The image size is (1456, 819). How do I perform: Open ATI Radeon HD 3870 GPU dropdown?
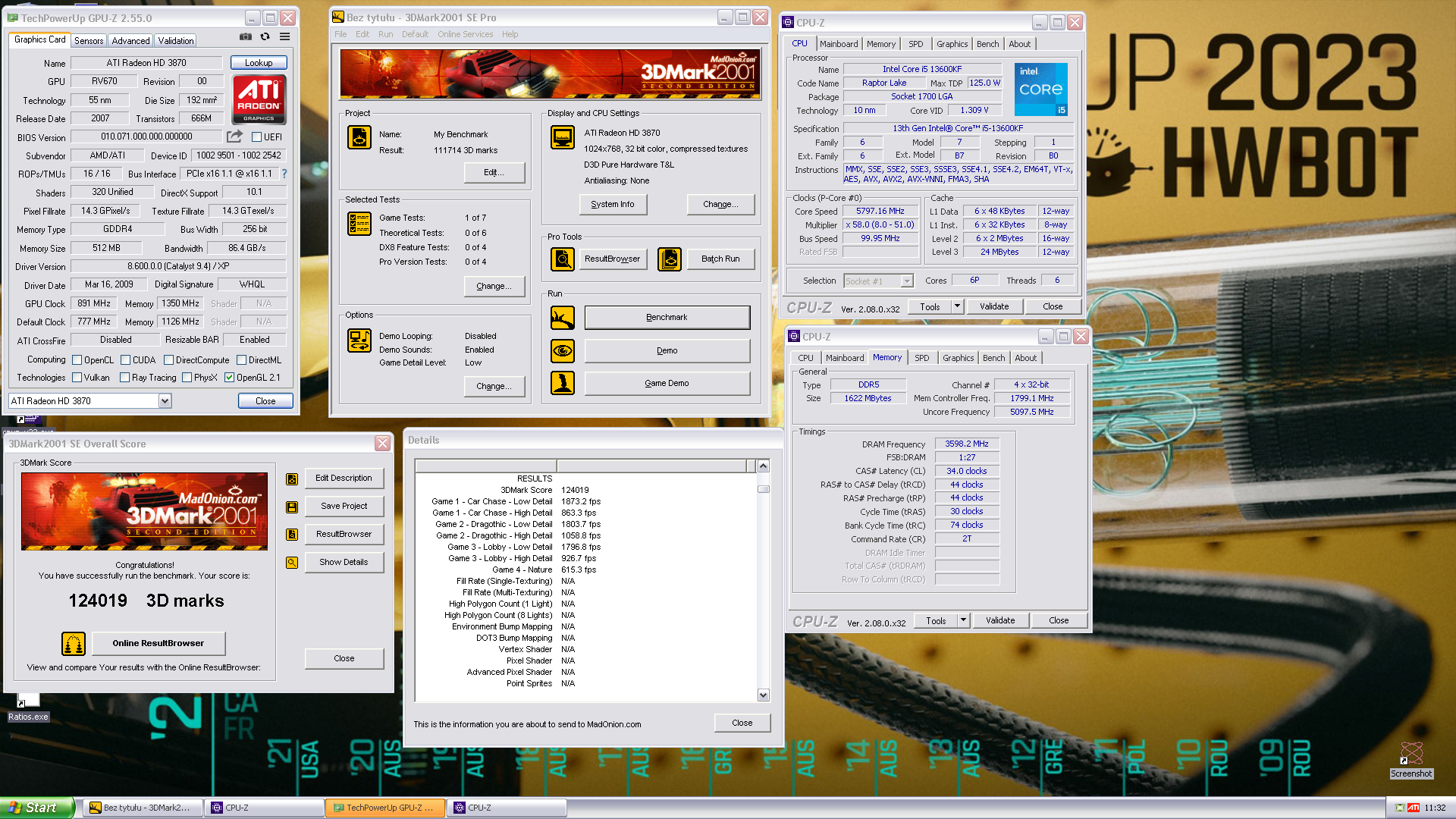tap(165, 401)
